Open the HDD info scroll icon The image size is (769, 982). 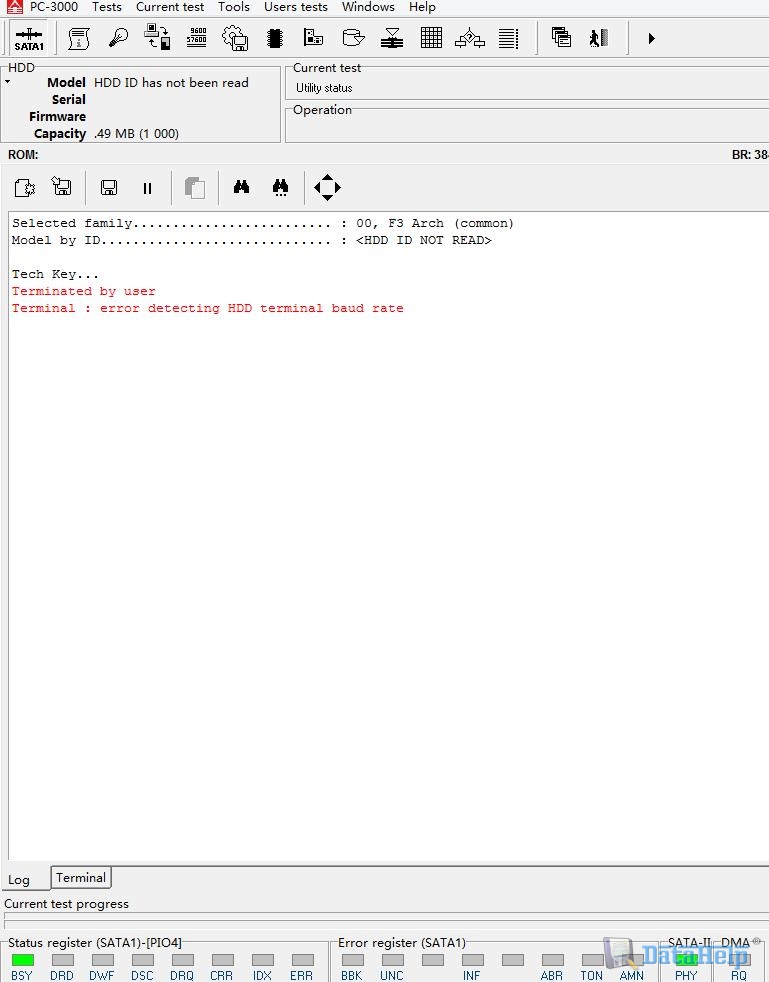tap(79, 39)
